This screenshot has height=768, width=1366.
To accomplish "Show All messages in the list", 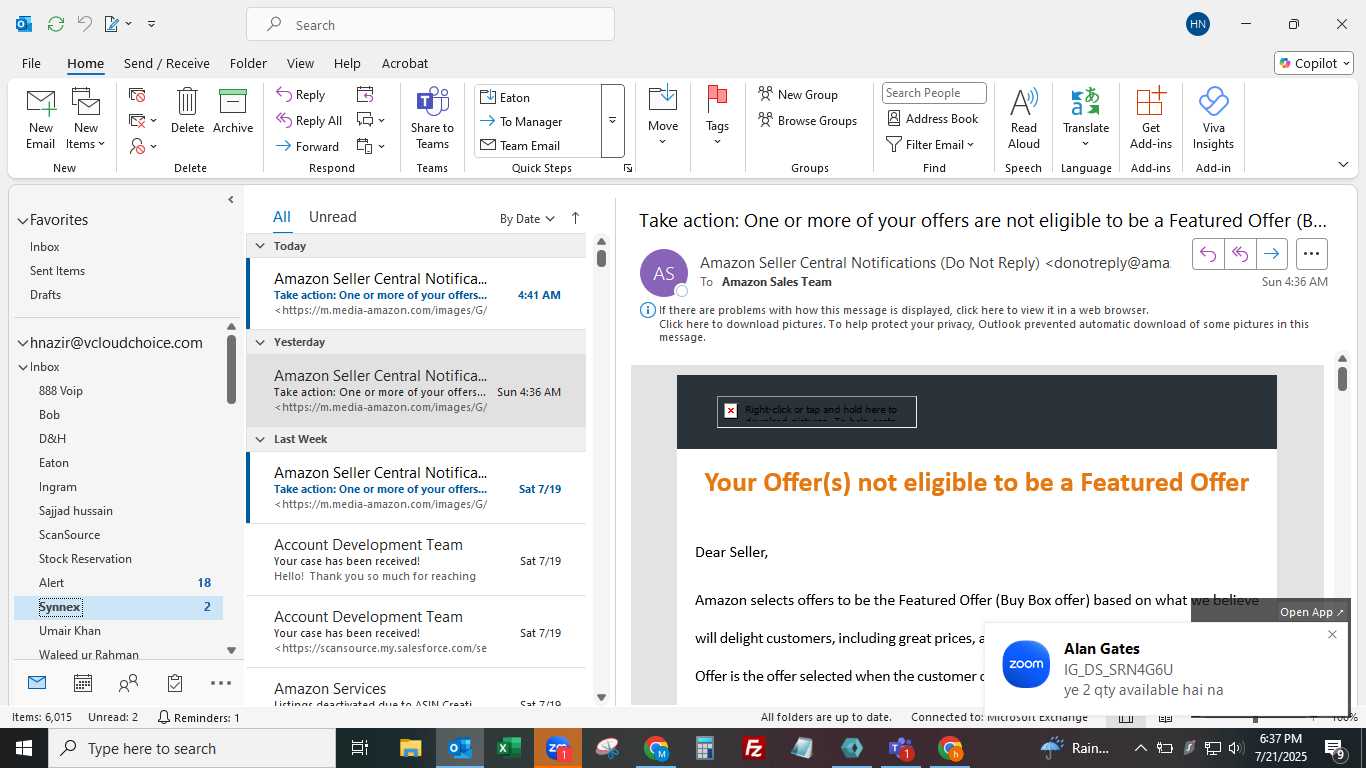I will (282, 217).
